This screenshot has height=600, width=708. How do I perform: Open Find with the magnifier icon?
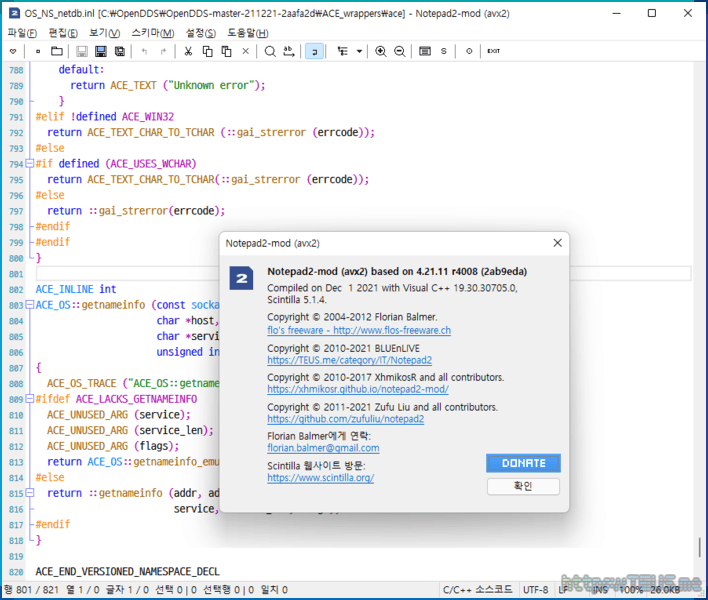pos(270,51)
